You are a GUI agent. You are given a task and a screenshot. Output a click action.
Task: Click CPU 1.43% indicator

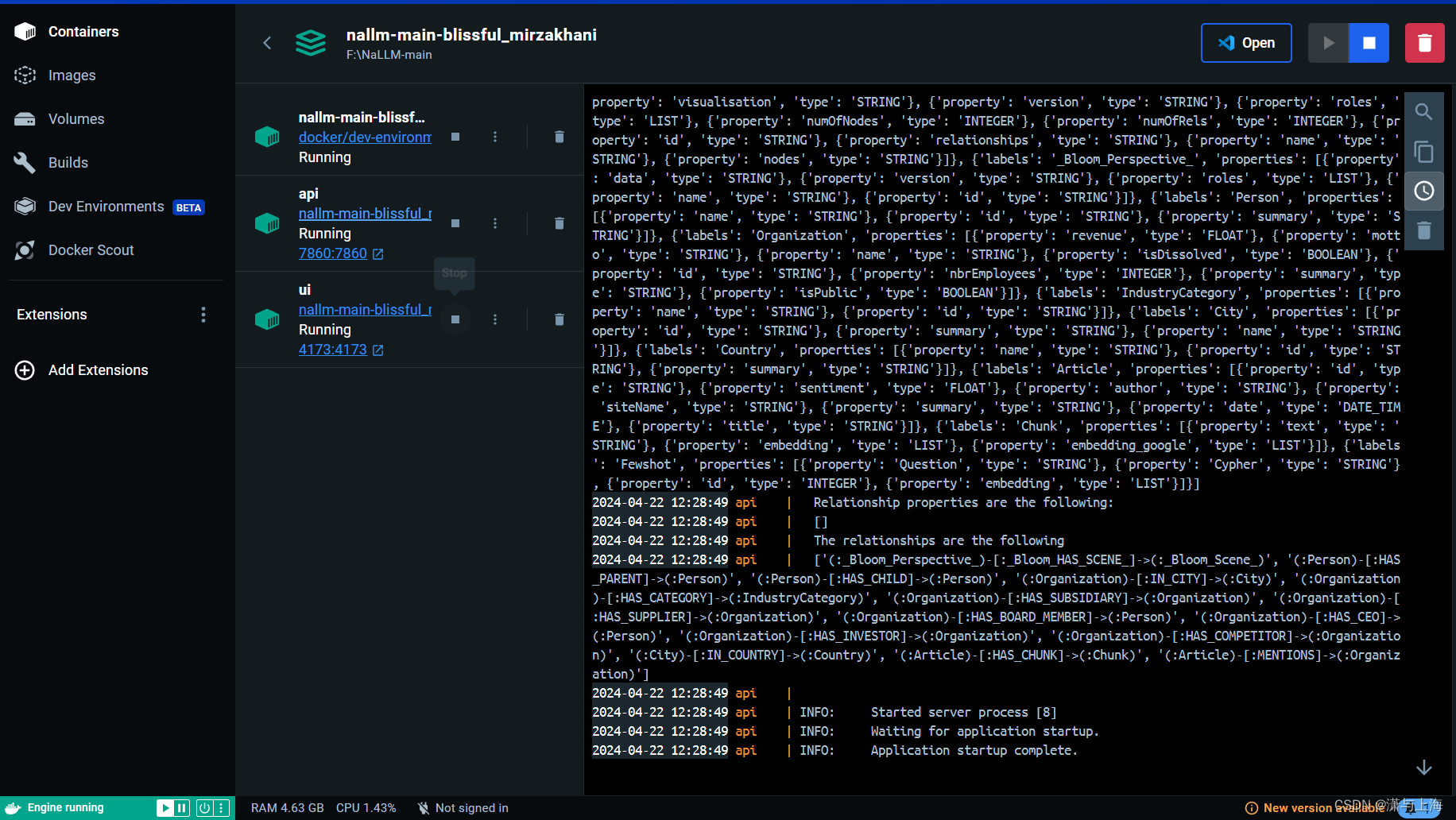pos(366,808)
